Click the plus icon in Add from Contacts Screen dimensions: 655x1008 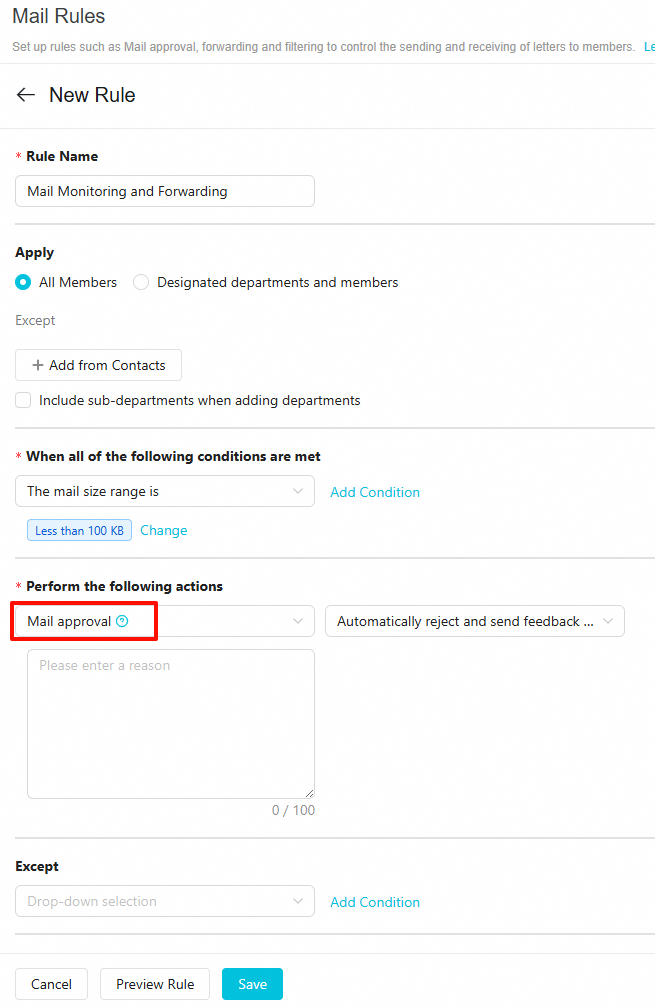[38, 365]
